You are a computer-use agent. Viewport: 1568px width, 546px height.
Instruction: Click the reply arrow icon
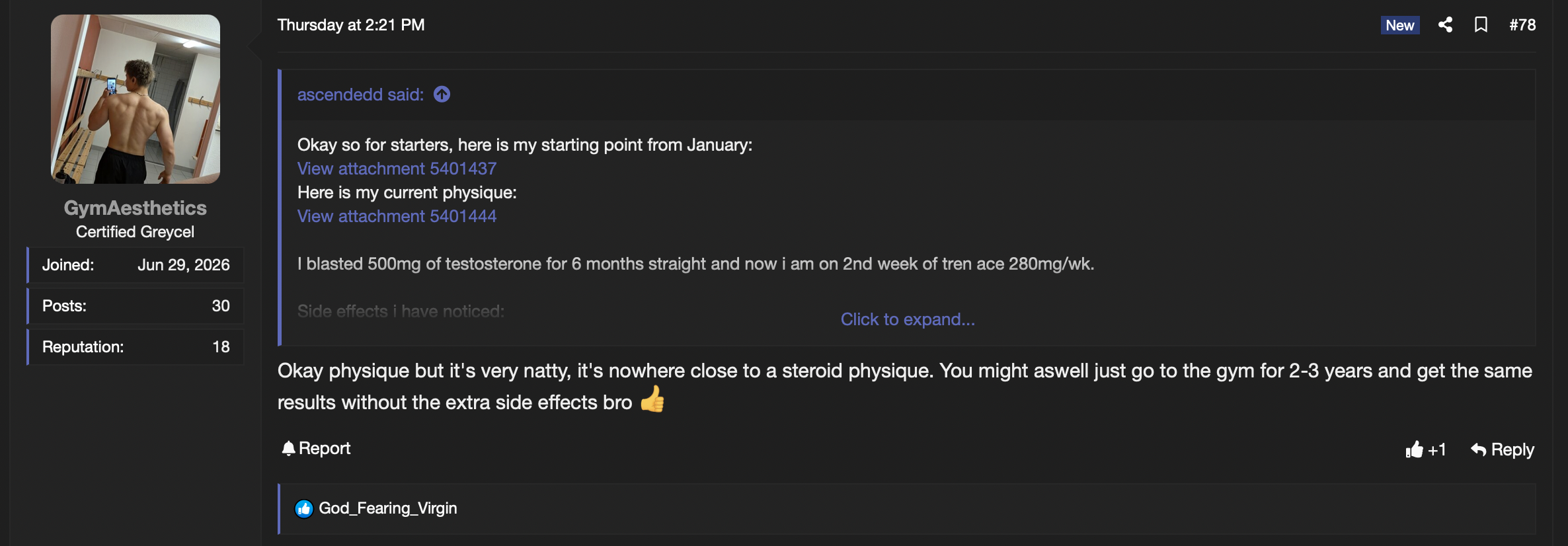point(1478,449)
